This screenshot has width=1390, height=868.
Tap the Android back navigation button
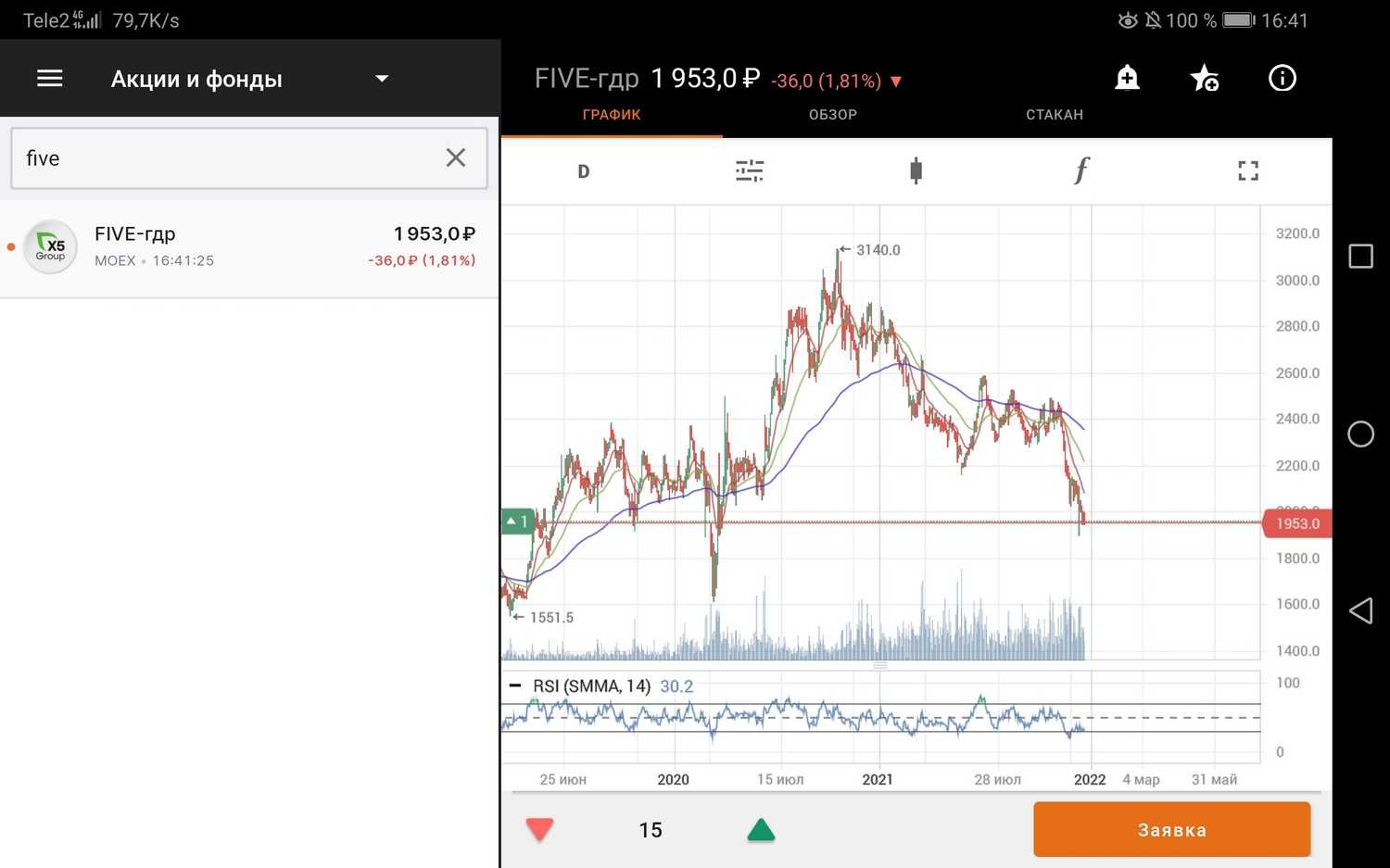(x=1360, y=610)
